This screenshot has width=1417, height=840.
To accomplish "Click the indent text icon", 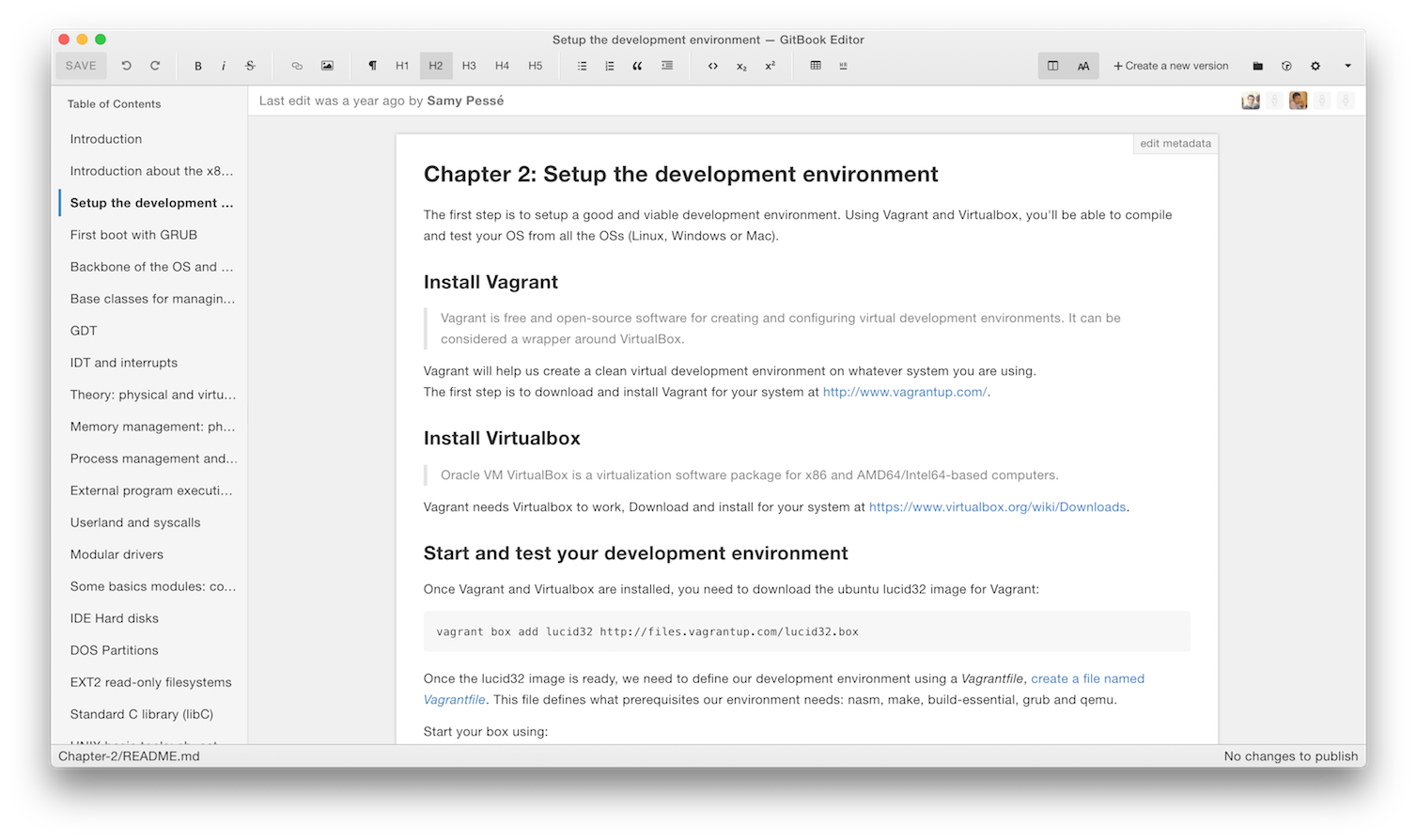I will (667, 66).
